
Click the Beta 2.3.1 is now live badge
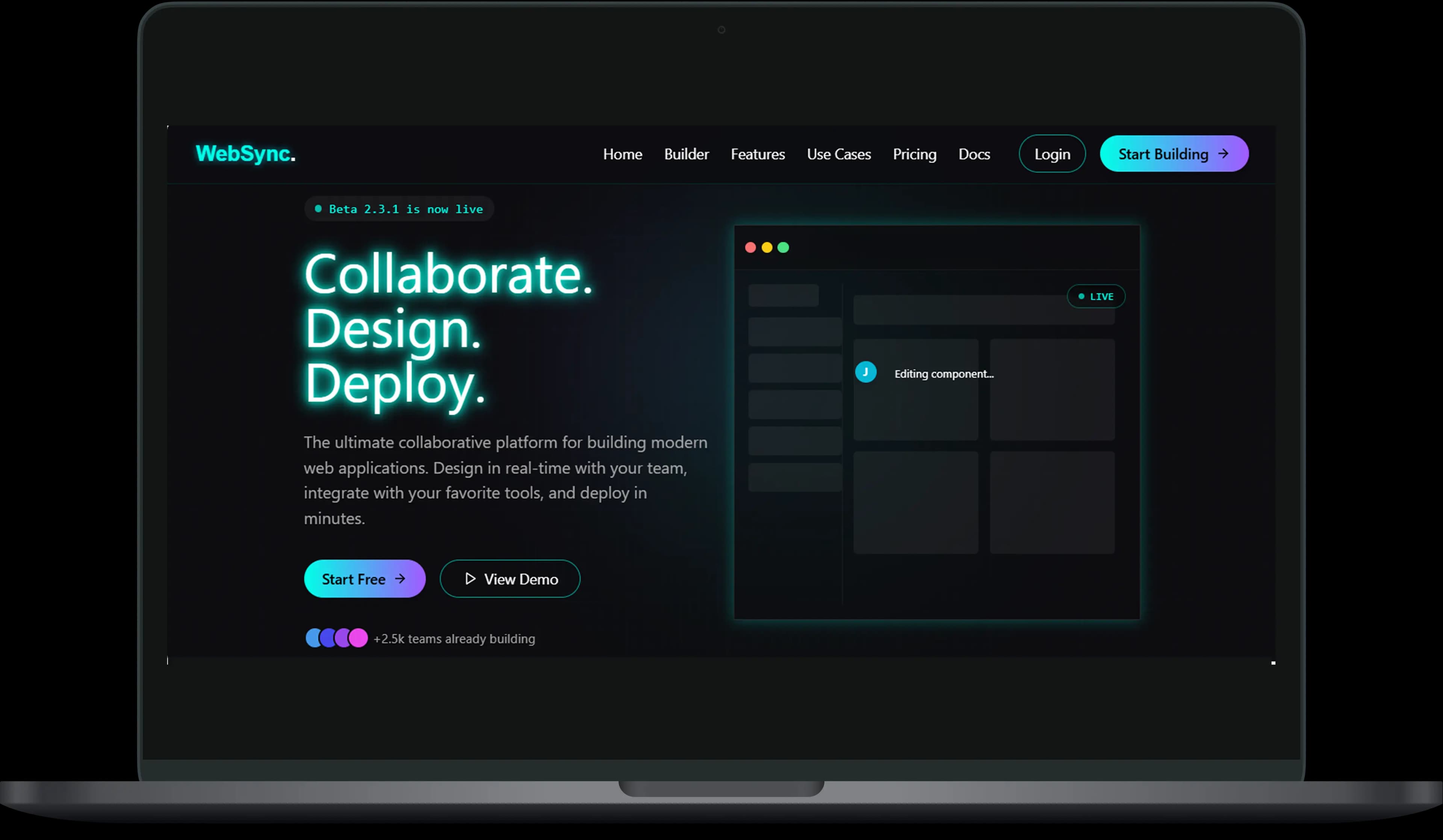pos(399,209)
